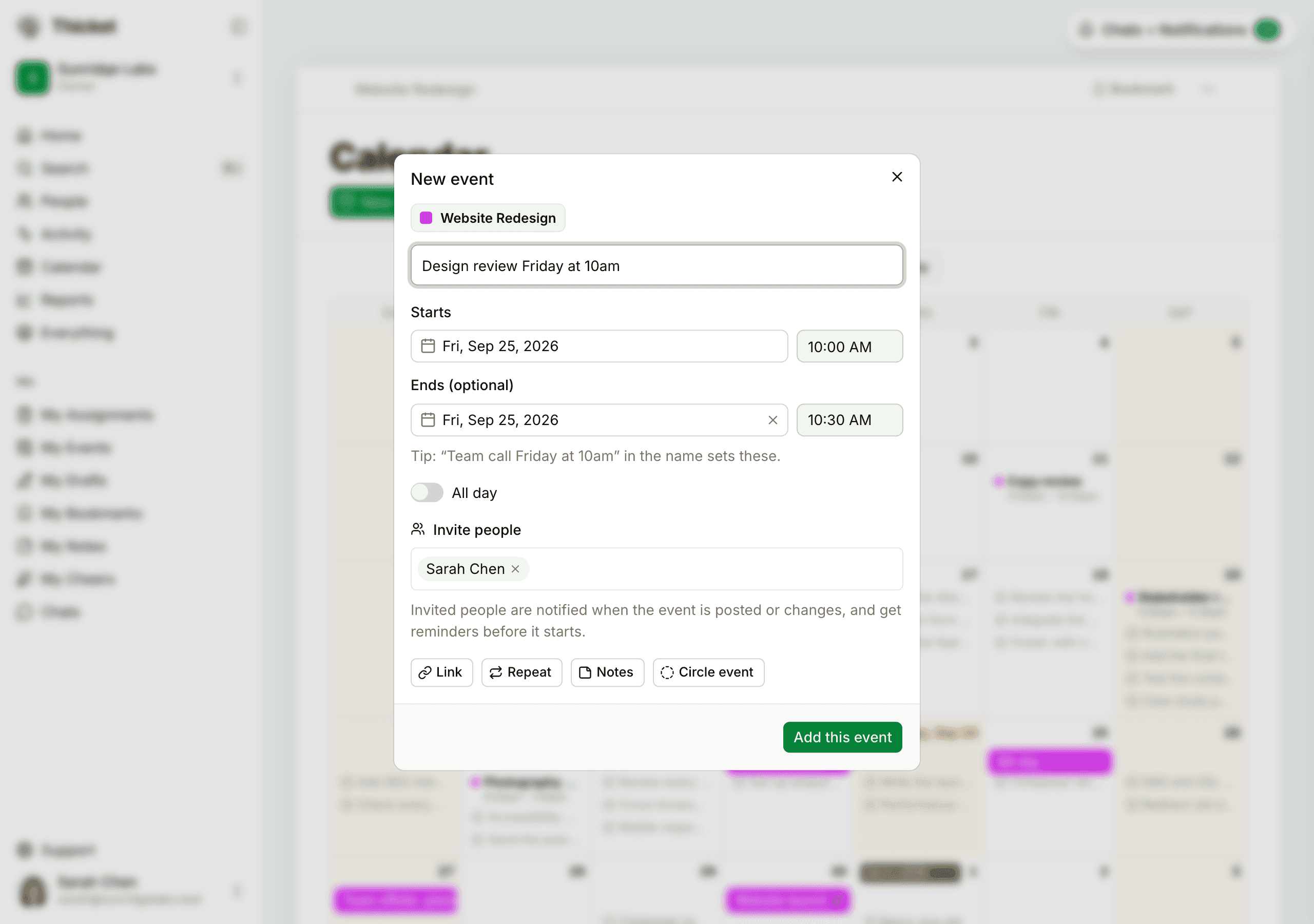
Task: Click the Sarah Chen invitee chip
Action: (473, 569)
